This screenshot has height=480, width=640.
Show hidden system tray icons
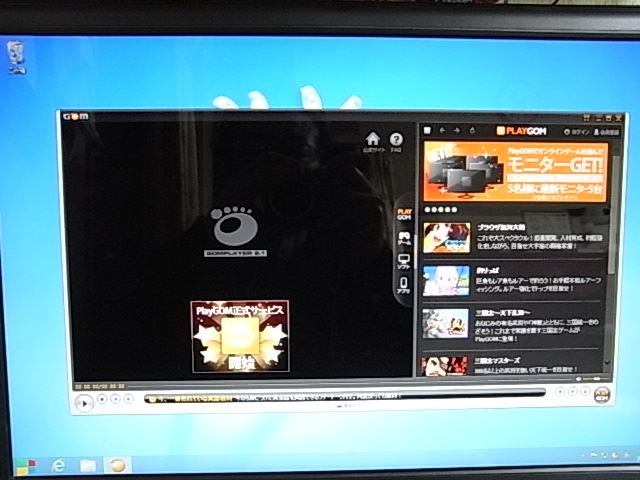coord(584,455)
